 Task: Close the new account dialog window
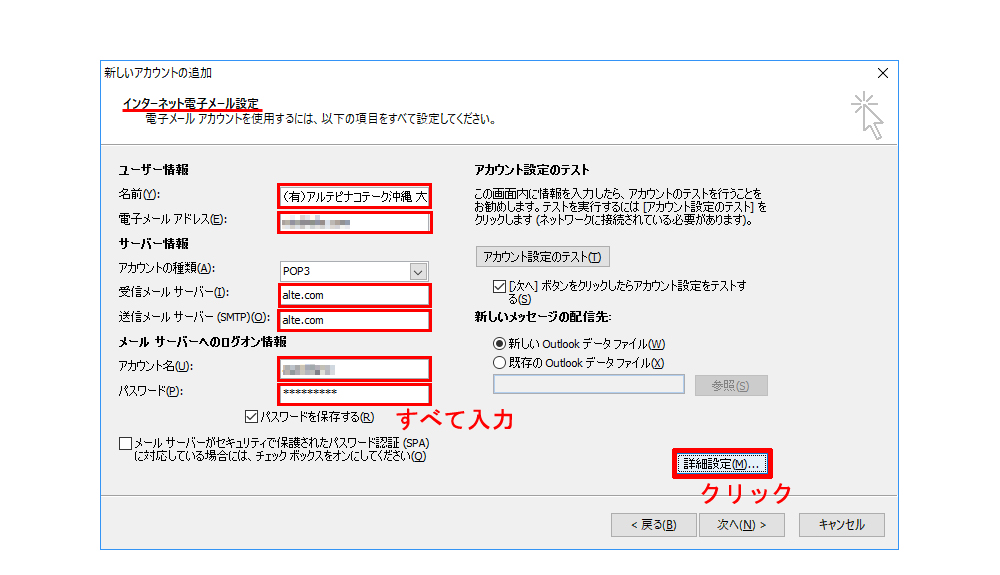pyautogui.click(x=882, y=73)
